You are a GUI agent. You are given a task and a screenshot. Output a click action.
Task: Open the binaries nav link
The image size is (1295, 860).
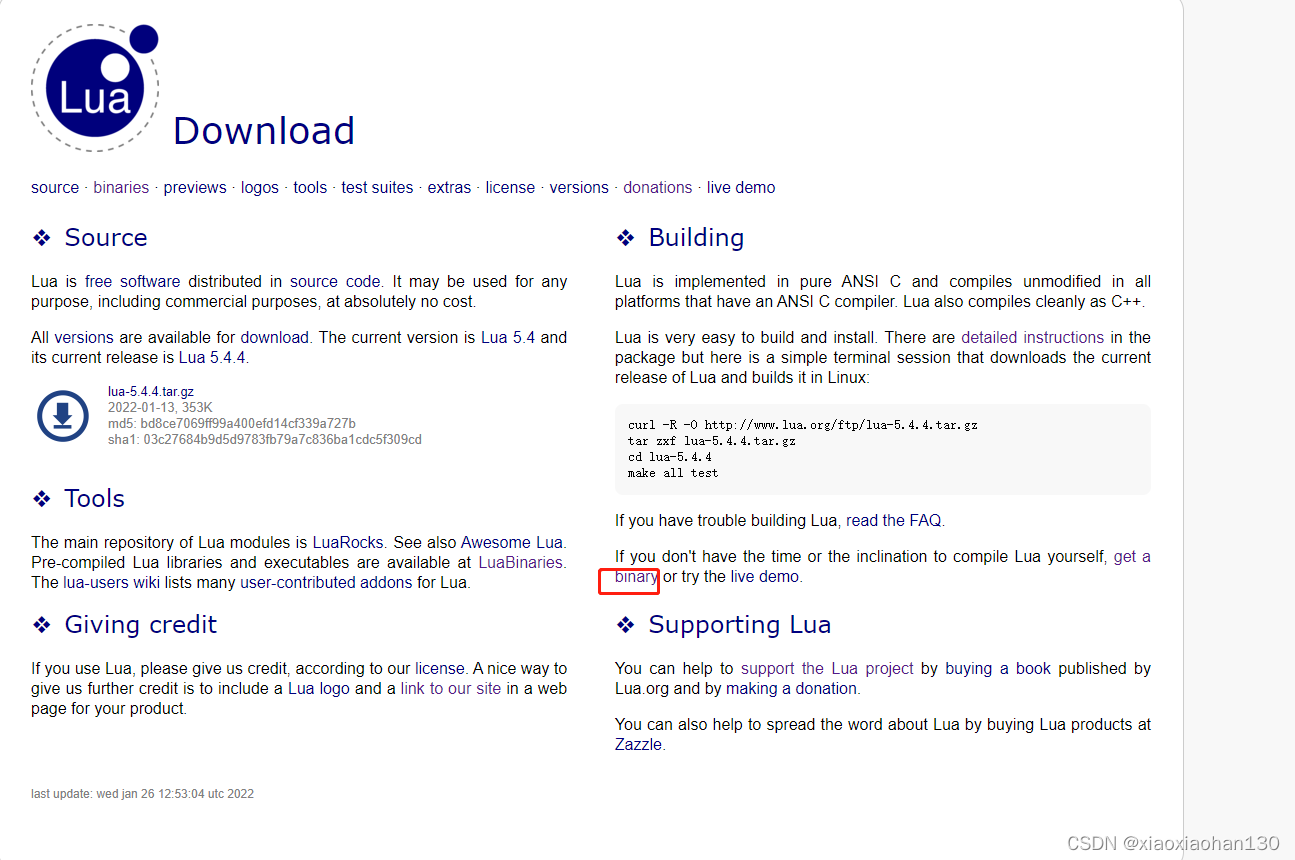121,187
